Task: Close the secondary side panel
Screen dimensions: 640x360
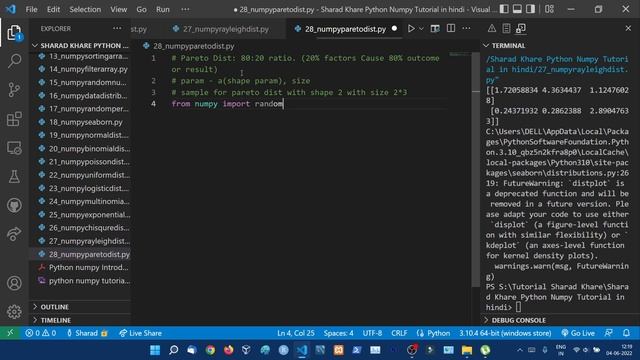Action: pos(628,29)
